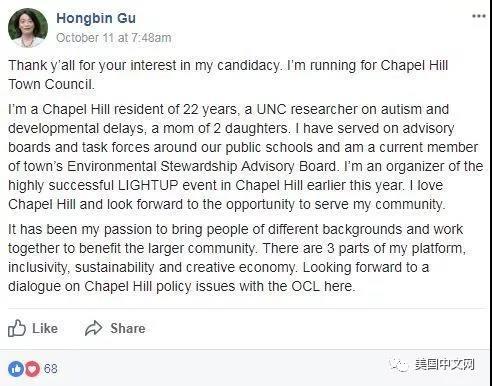The width and height of the screenshot is (492, 386).
Task: Click the paragraph starting "It has been my passion"
Action: (237, 258)
